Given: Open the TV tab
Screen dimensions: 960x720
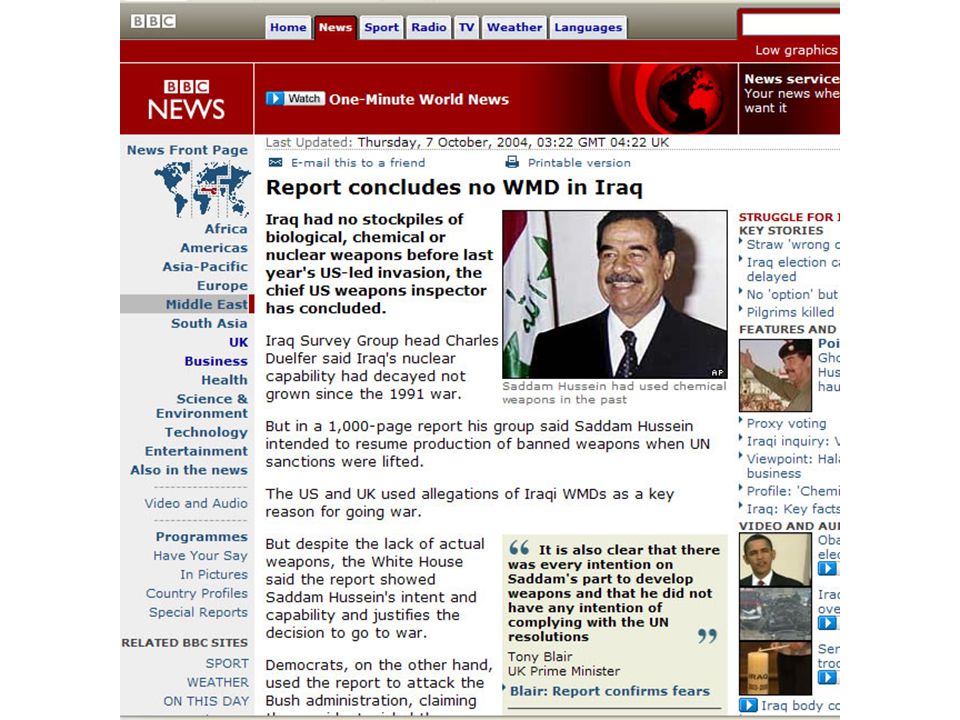Looking at the screenshot, I should coord(467,28).
